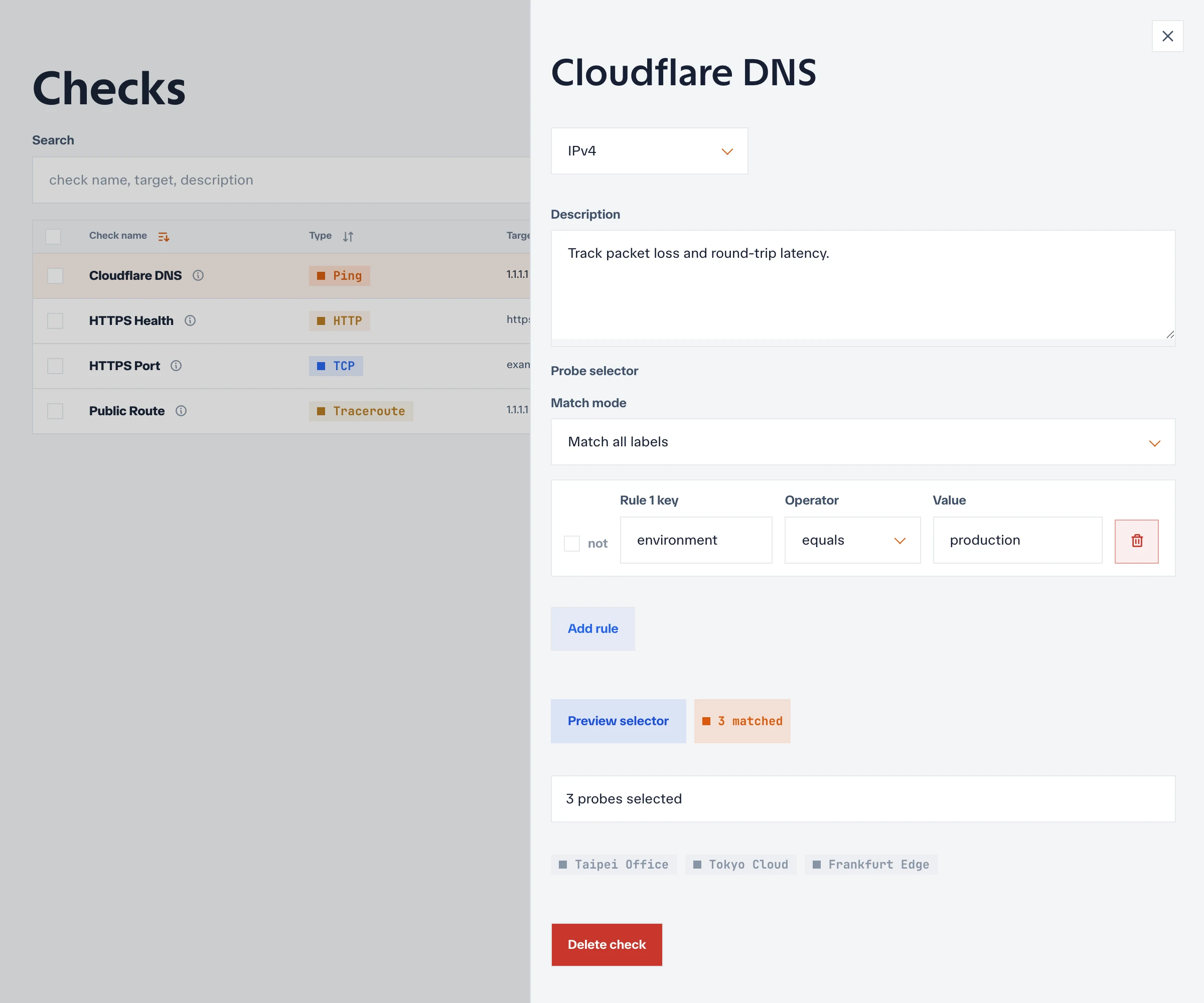Open the Cloudflare DNS check name
Image resolution: width=1204 pixels, height=1003 pixels.
point(135,276)
